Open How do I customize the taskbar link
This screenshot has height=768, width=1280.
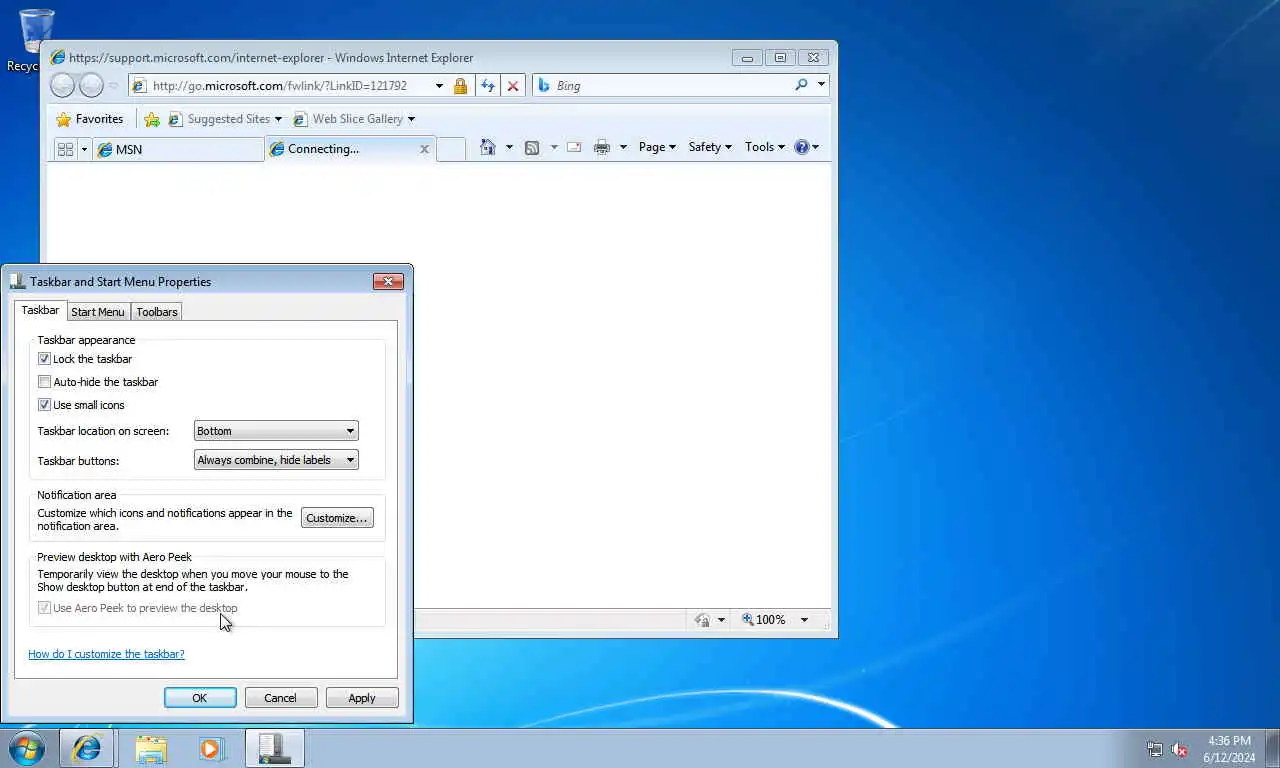pyautogui.click(x=106, y=654)
